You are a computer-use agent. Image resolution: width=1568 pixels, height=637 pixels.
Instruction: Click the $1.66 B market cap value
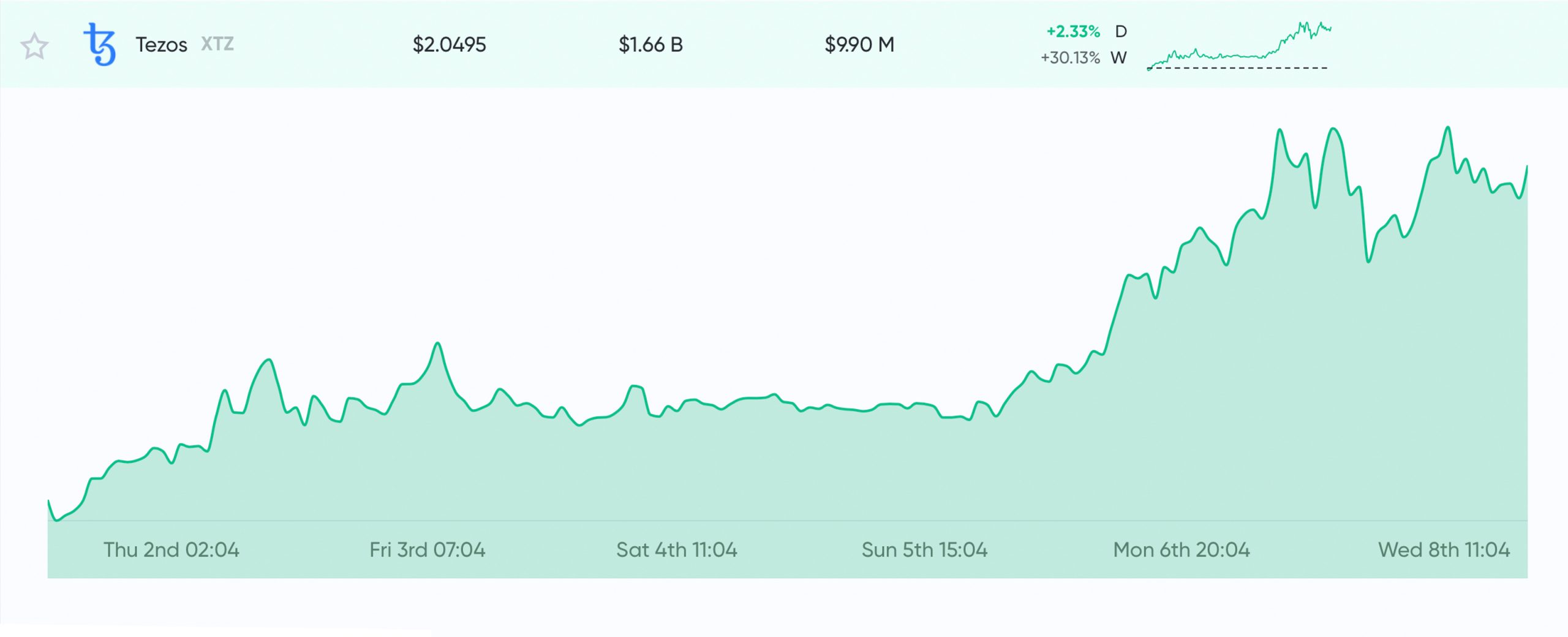click(x=650, y=45)
